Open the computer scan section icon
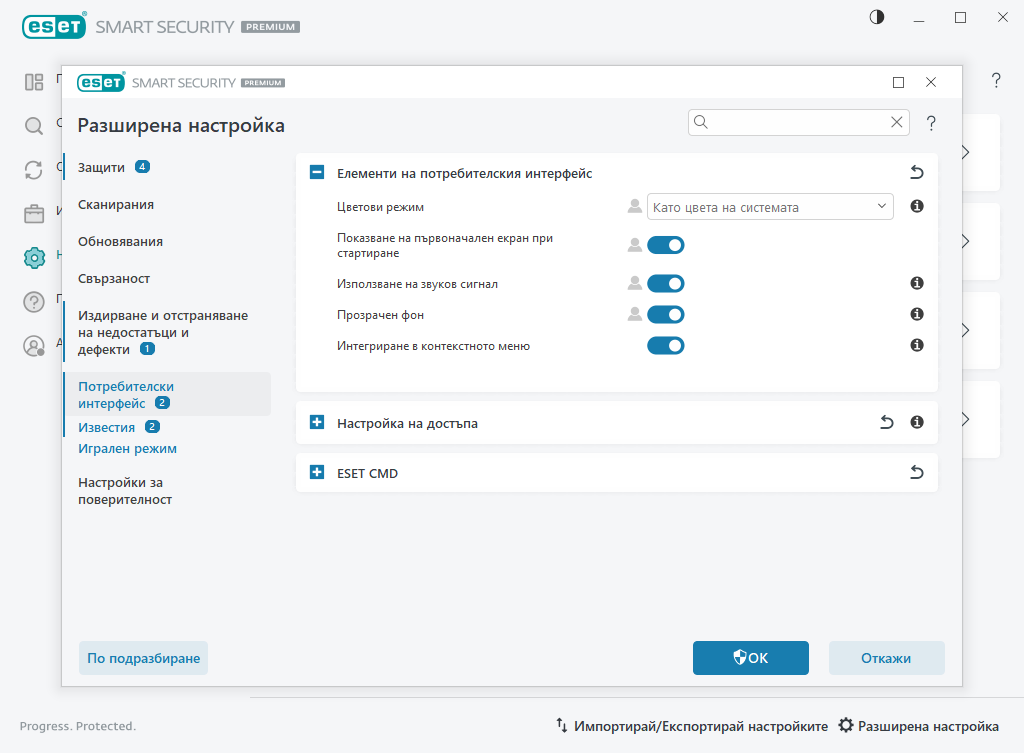Viewport: 1024px width, 753px height. (33, 126)
